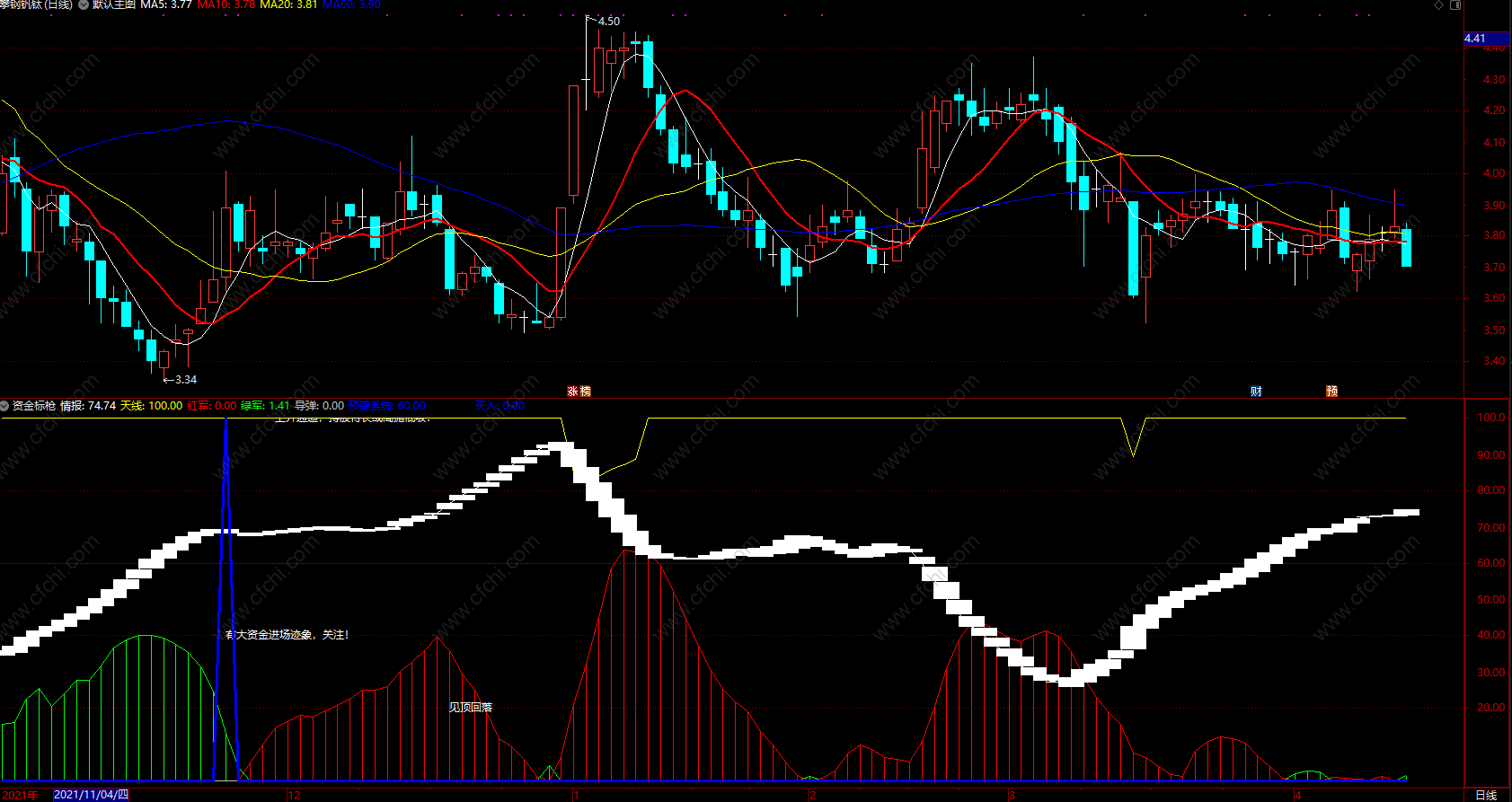This screenshot has height=802, width=1512.
Task: Click the 预警系统: 60.00 readout
Action: point(387,406)
